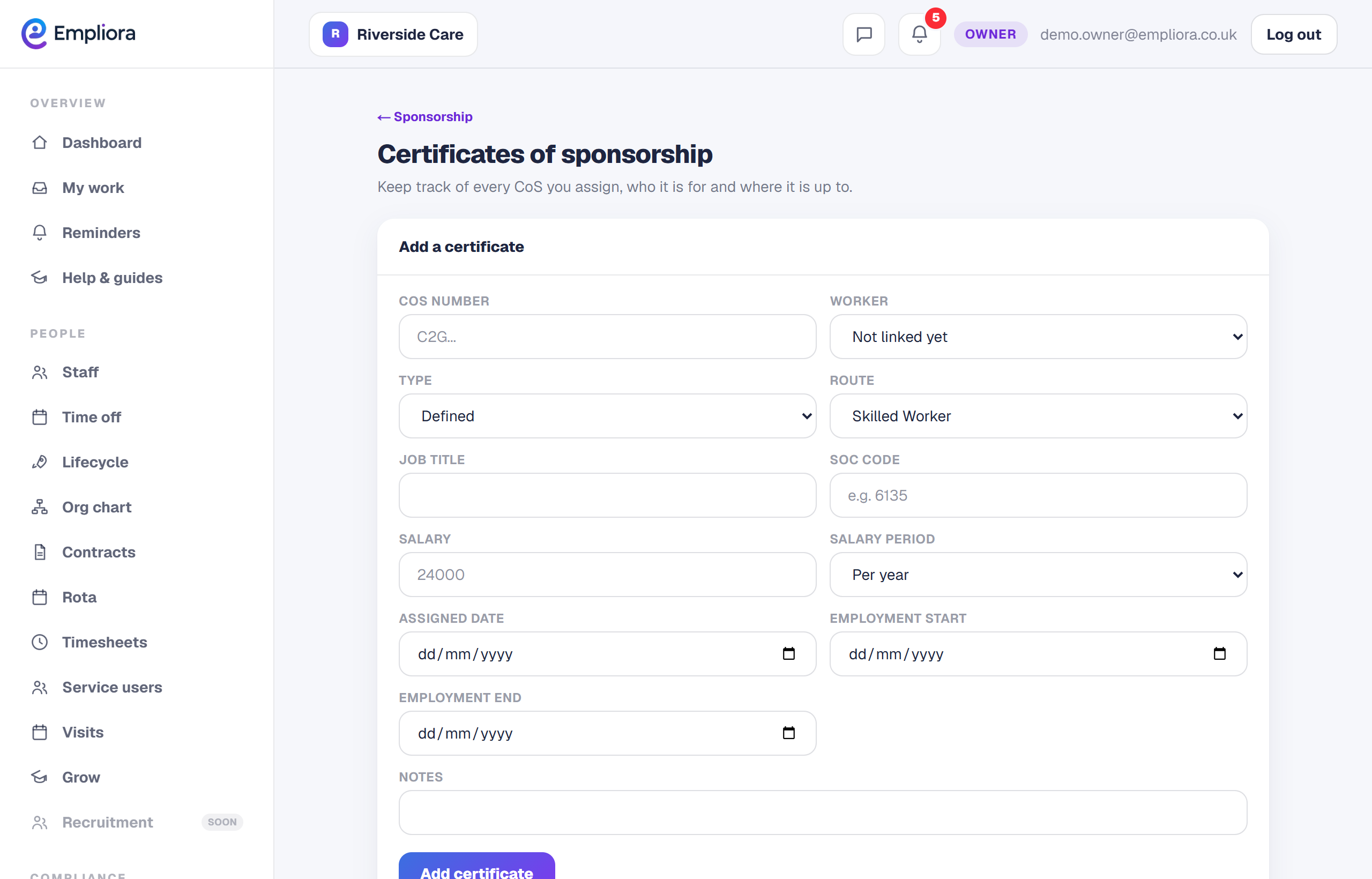The height and width of the screenshot is (879, 1372).
Task: Open calendar picker for Employment Start
Action: point(1220,653)
